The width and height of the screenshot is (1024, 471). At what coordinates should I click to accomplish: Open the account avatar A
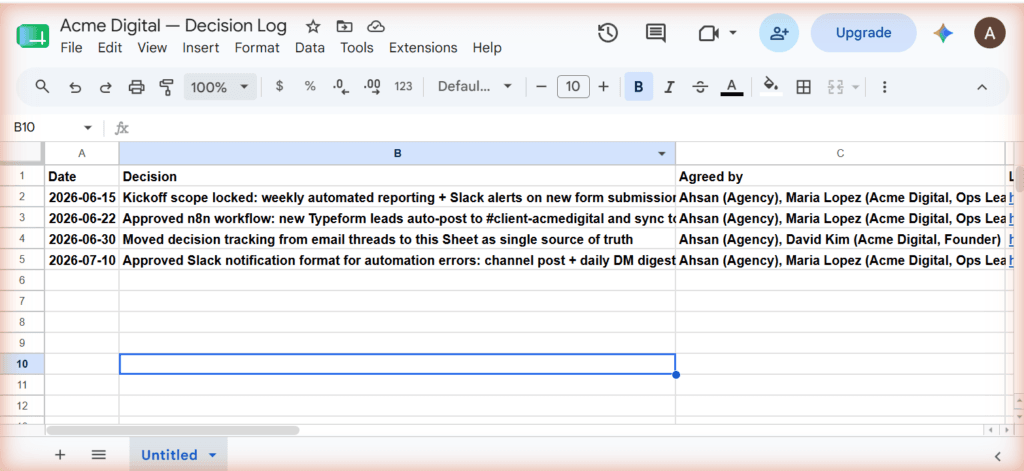[x=990, y=33]
